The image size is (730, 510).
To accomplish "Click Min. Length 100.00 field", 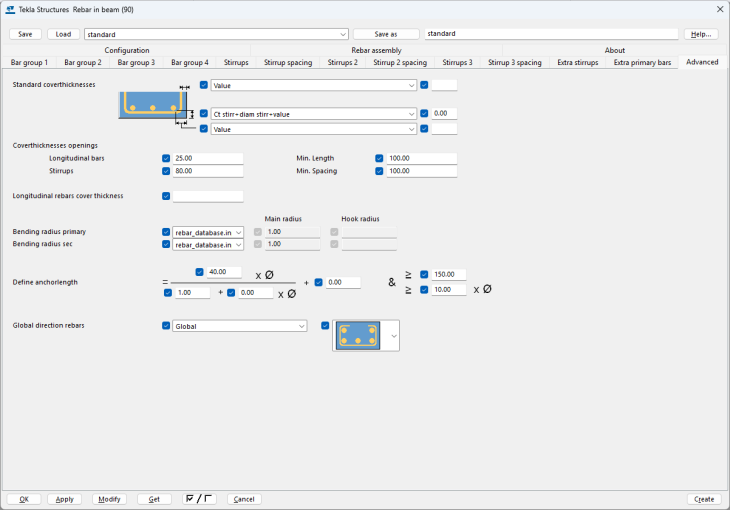I will point(421,158).
